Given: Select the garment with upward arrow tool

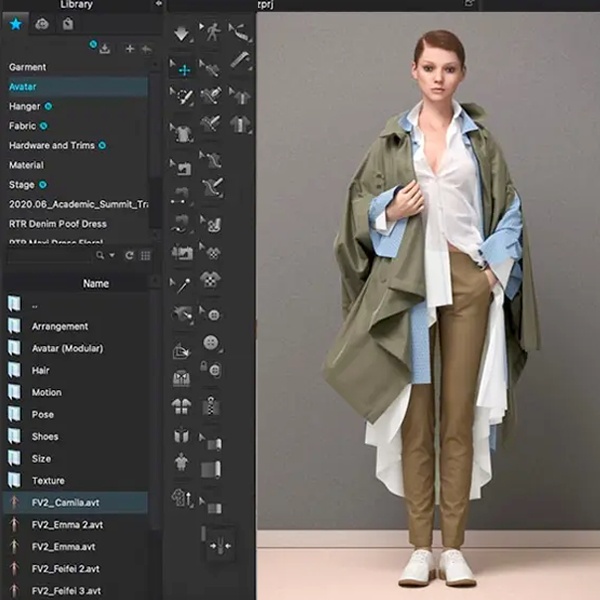Looking at the screenshot, I should pyautogui.click(x=182, y=497).
